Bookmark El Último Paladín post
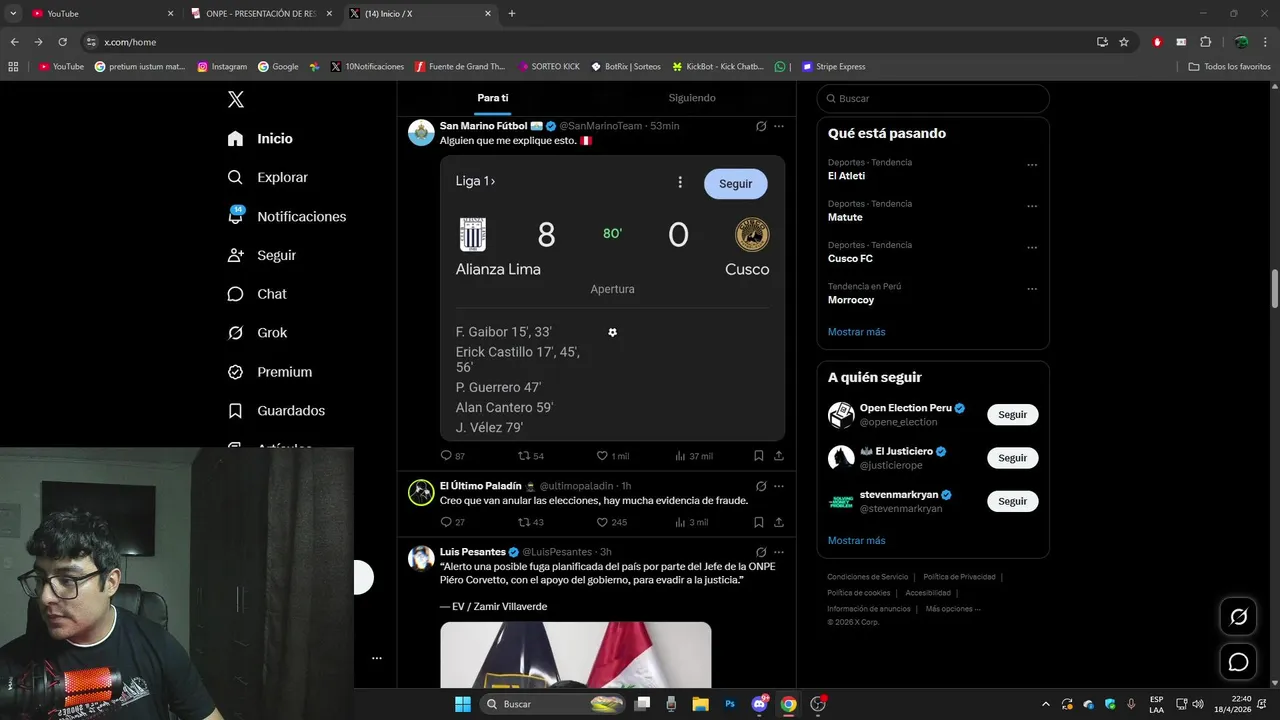The height and width of the screenshot is (720, 1280). (759, 522)
